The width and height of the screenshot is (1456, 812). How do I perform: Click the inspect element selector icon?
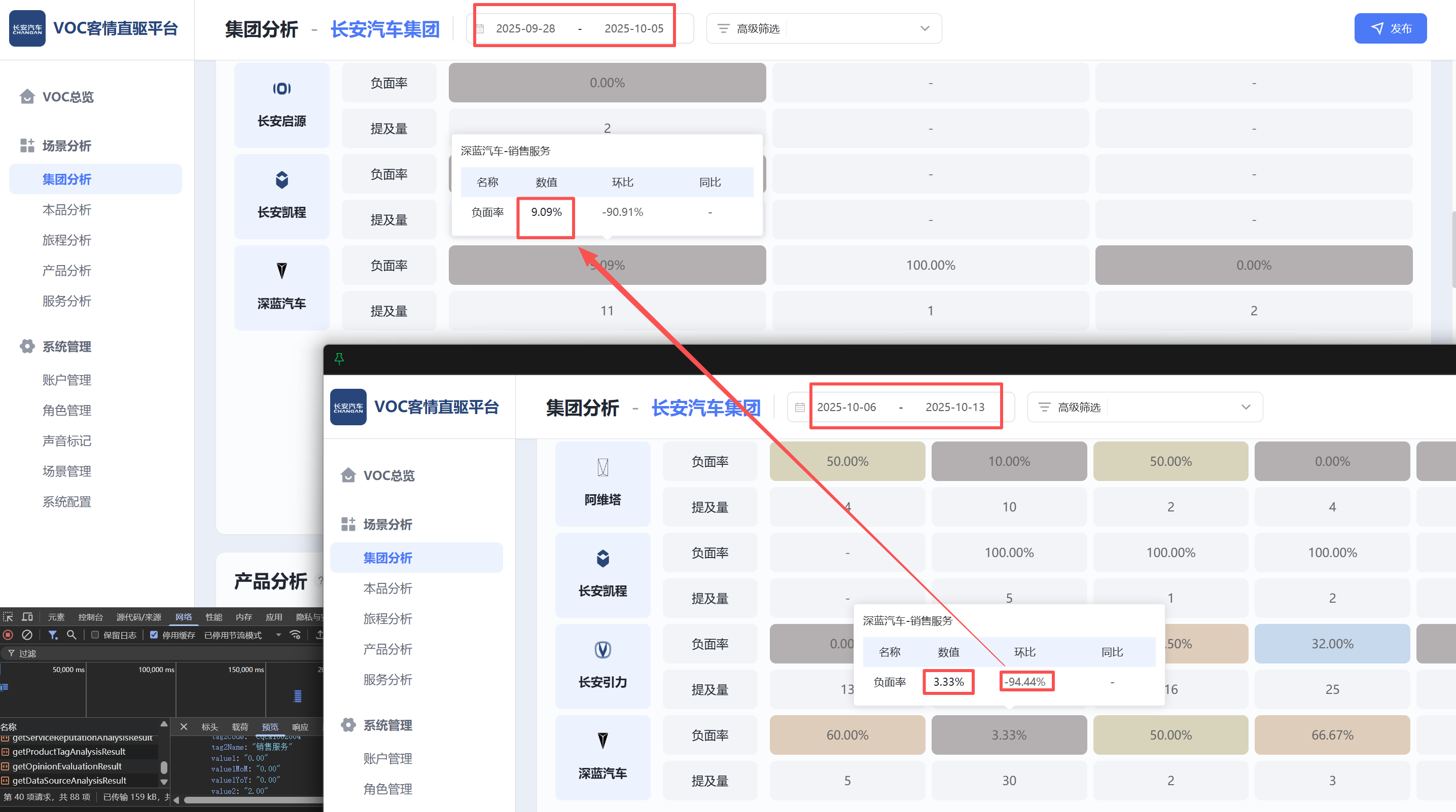click(8, 616)
